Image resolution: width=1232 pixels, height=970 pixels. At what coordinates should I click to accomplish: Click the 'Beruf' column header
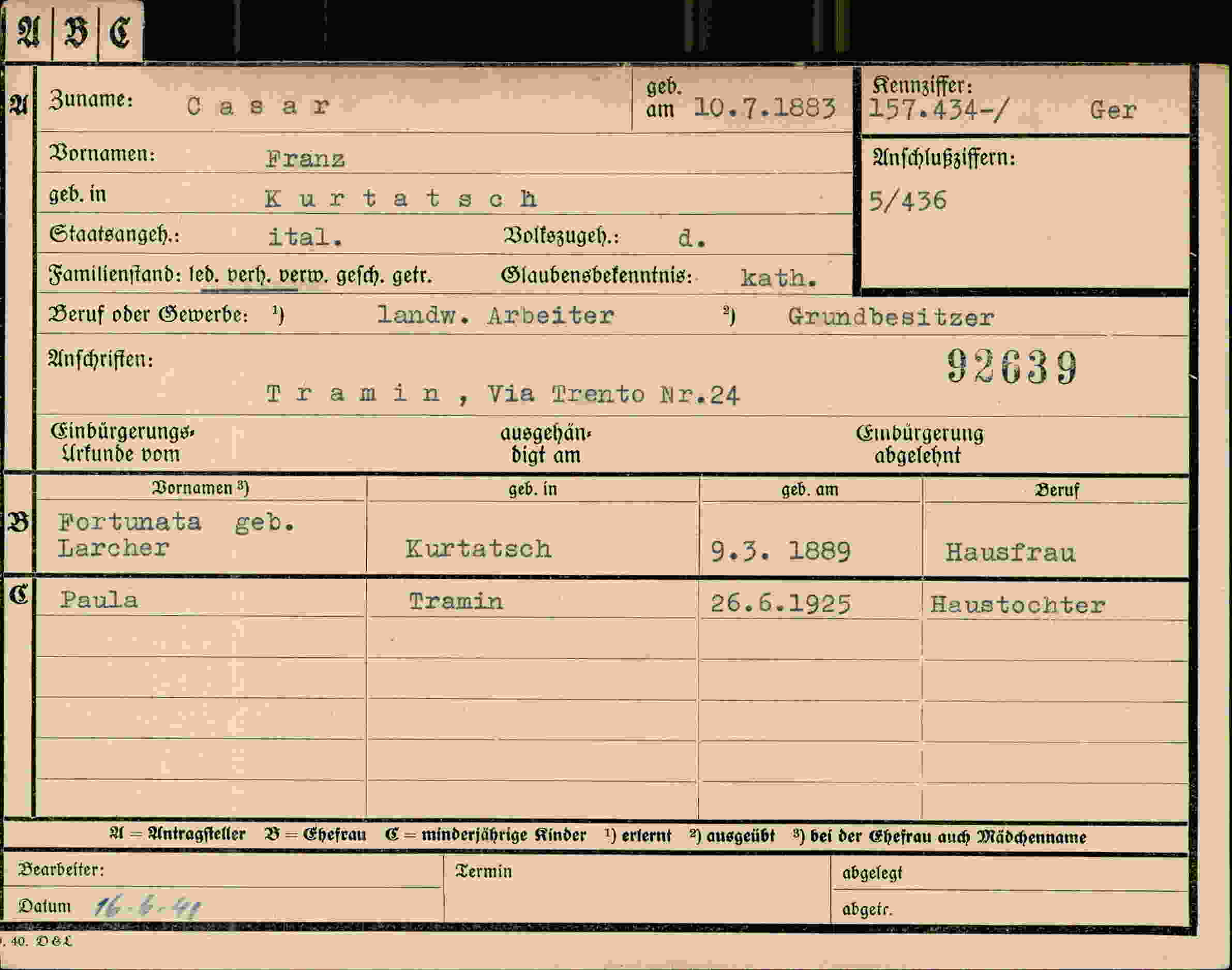(x=1057, y=490)
